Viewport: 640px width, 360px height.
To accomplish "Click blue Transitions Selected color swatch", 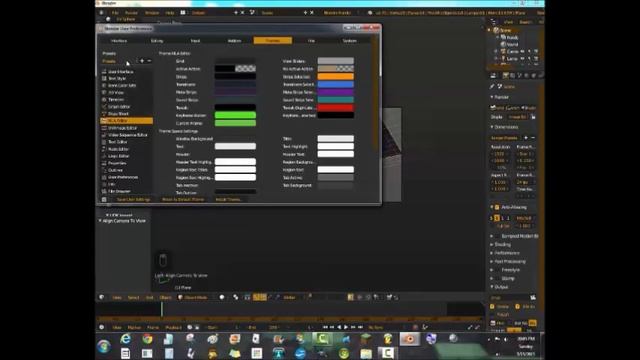I will click(x=336, y=84).
